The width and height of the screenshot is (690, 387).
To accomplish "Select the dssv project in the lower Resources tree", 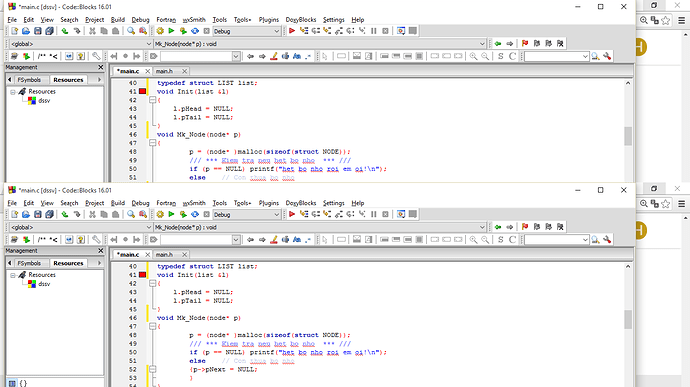I will [x=44, y=284].
